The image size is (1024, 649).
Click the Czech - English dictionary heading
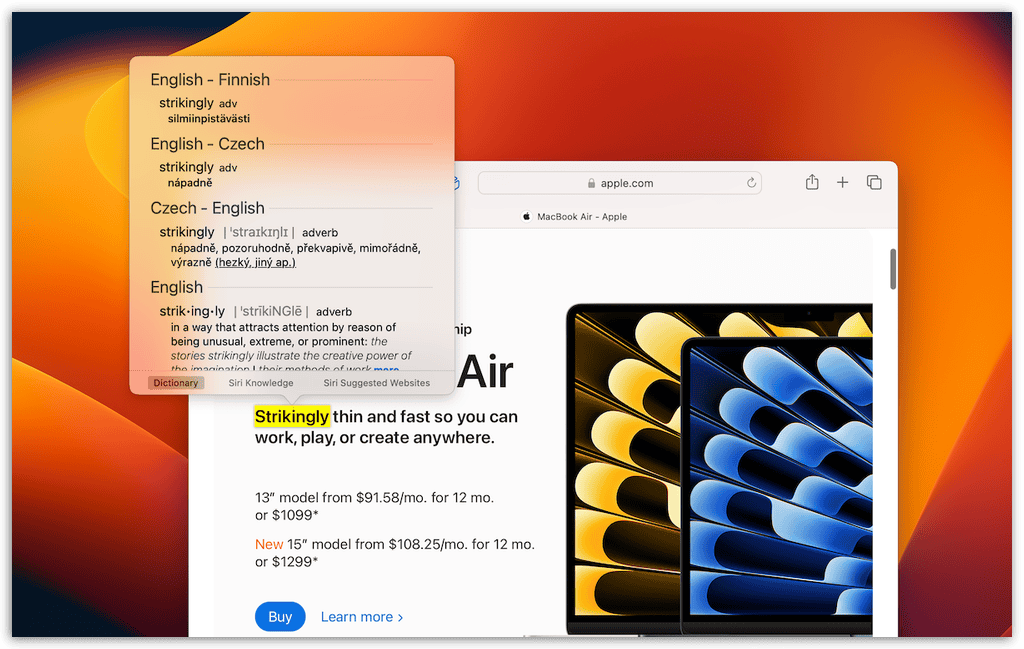point(208,208)
